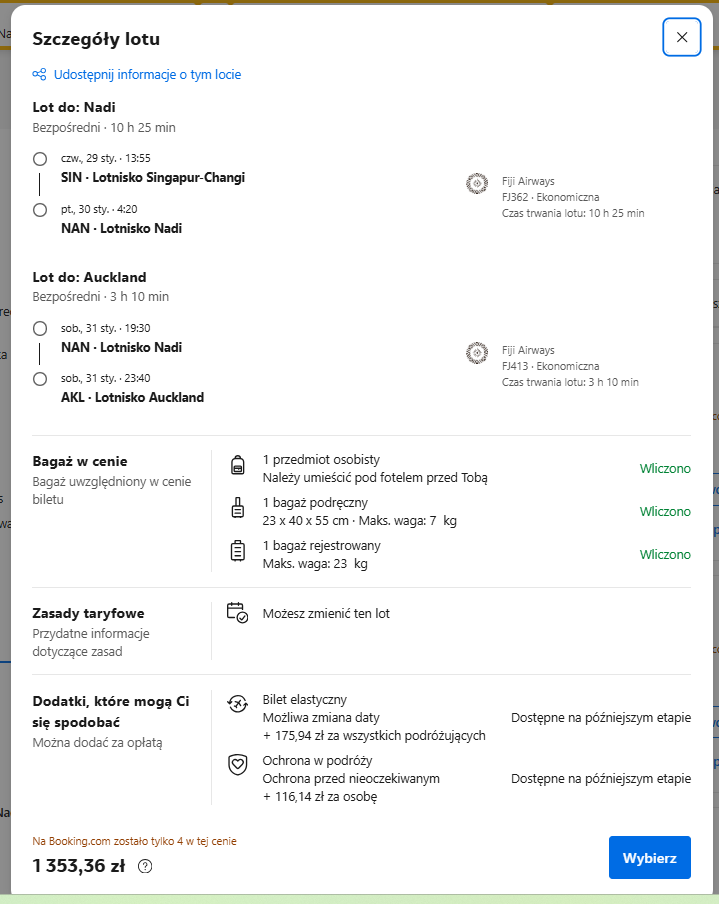The width and height of the screenshot is (719, 904).
Task: Click the NAN arrival circle on 30 sty.
Action: [40, 210]
